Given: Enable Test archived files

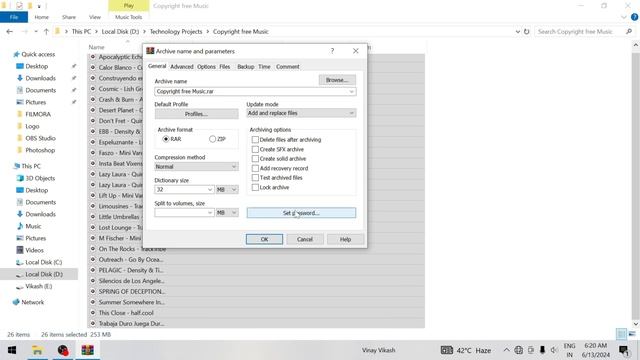Looking at the screenshot, I should (x=255, y=178).
